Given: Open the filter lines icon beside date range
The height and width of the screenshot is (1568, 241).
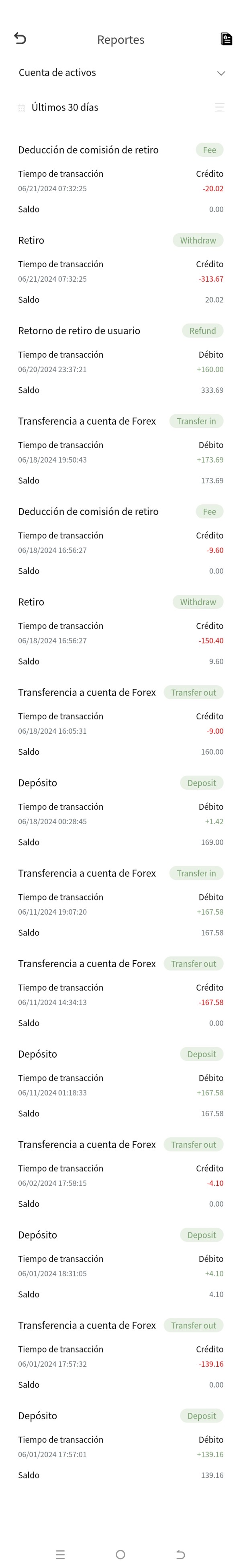Looking at the screenshot, I should pos(220,107).
